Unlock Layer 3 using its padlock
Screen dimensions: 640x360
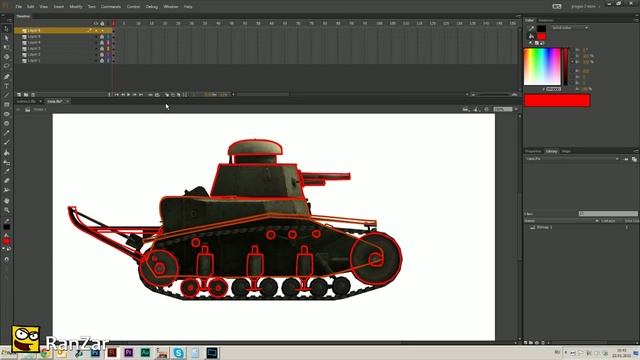pos(102,48)
